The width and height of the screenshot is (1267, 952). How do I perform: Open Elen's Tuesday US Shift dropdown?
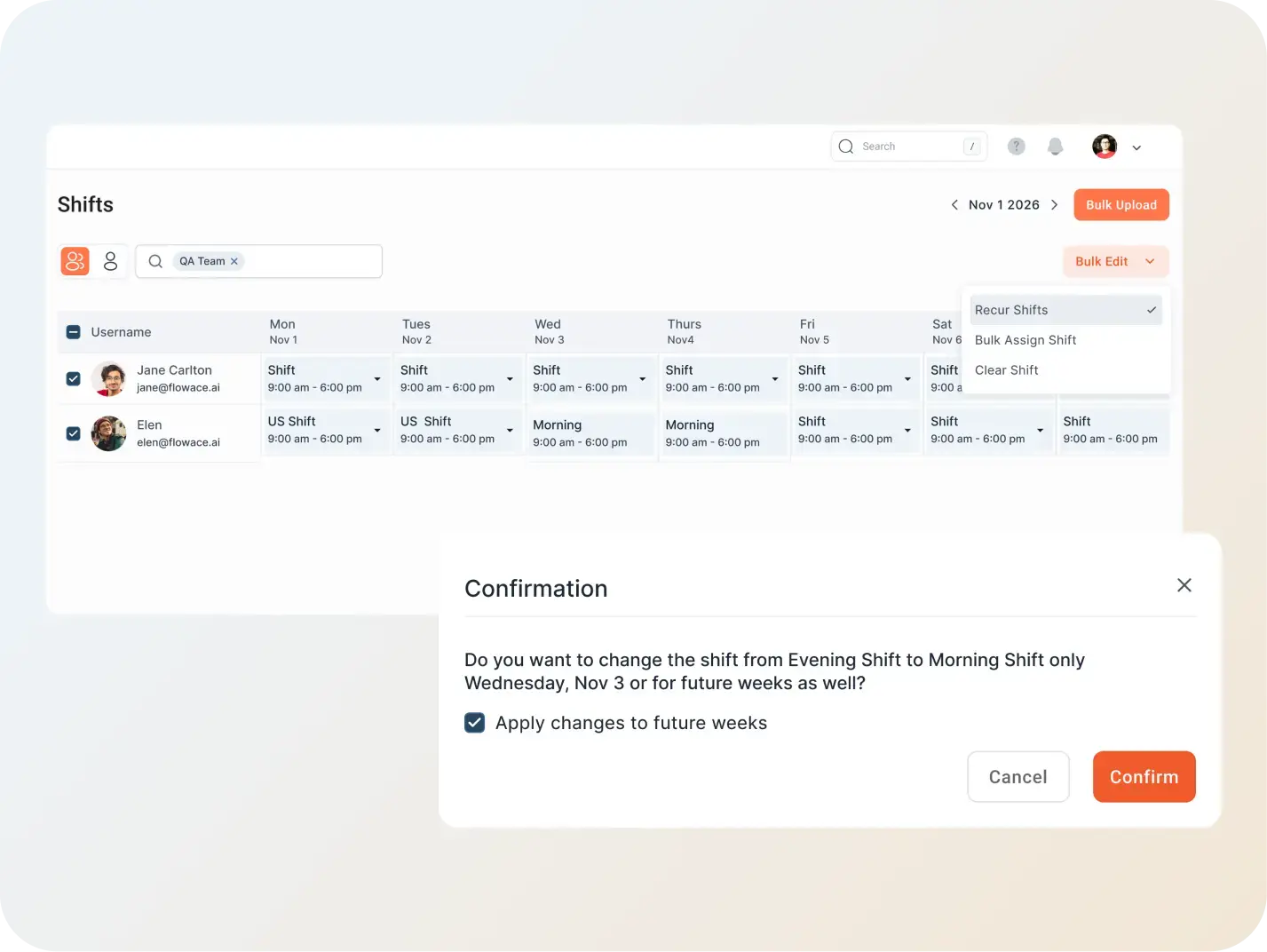coord(510,431)
